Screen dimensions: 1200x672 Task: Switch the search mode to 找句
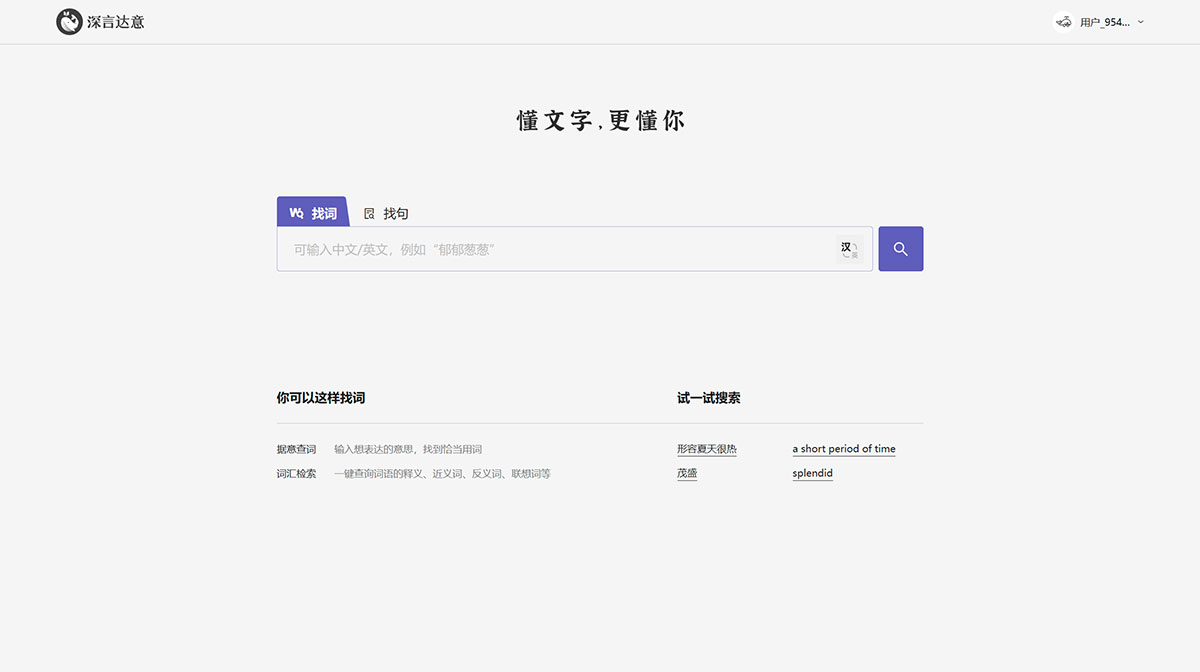(x=385, y=212)
